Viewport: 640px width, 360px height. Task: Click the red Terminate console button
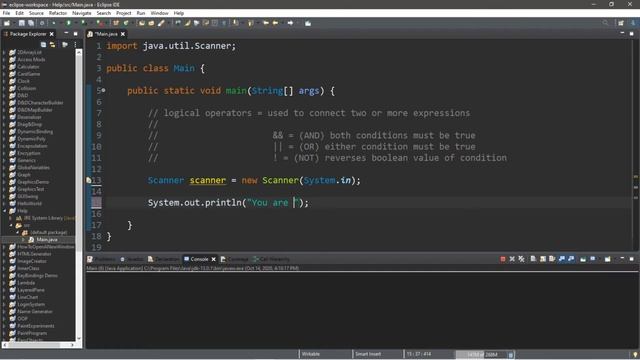(503, 259)
